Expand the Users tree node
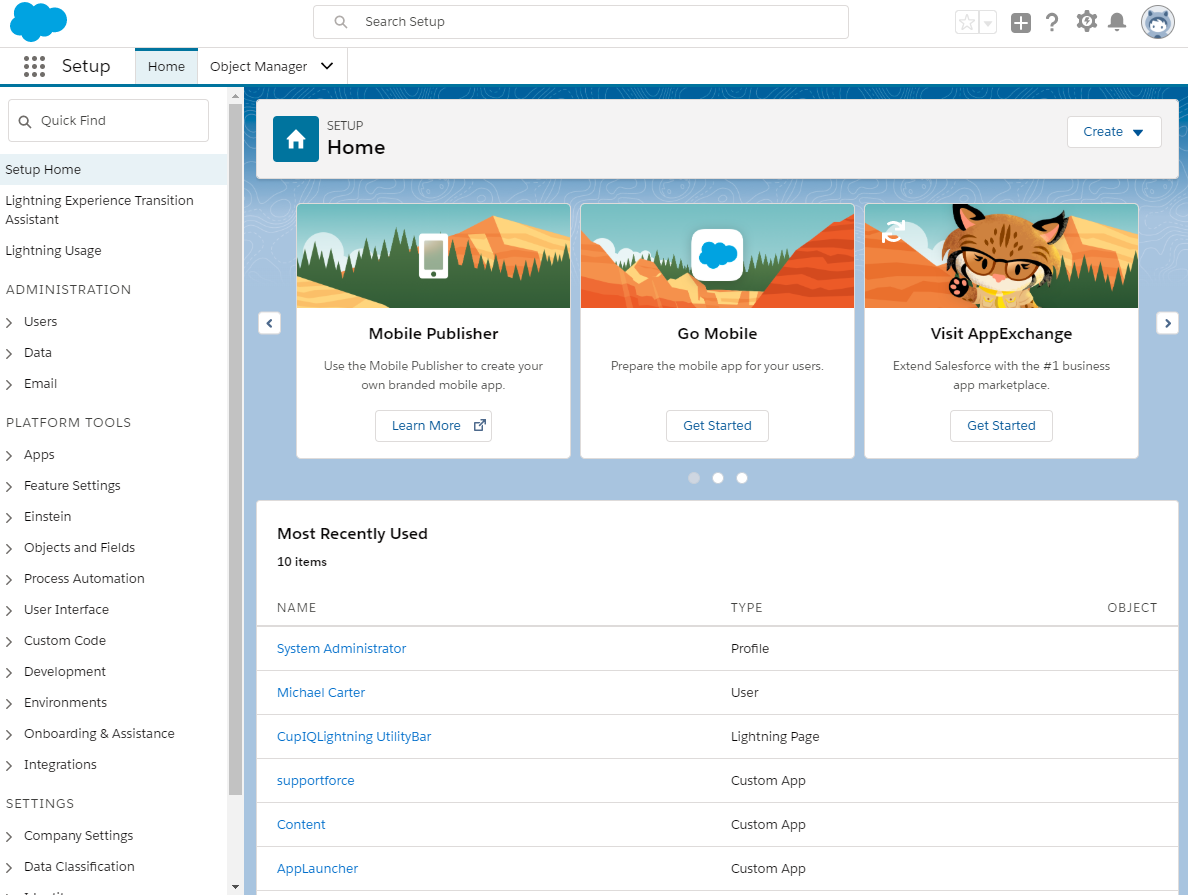The image size is (1188, 895). click(x=9, y=323)
